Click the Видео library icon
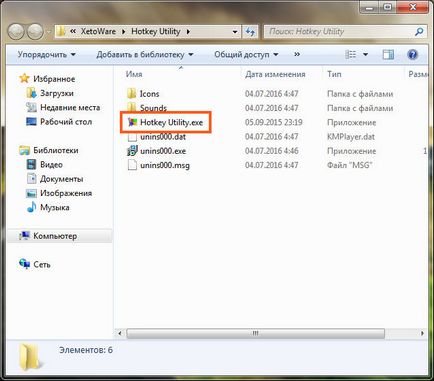 pyautogui.click(x=31, y=164)
